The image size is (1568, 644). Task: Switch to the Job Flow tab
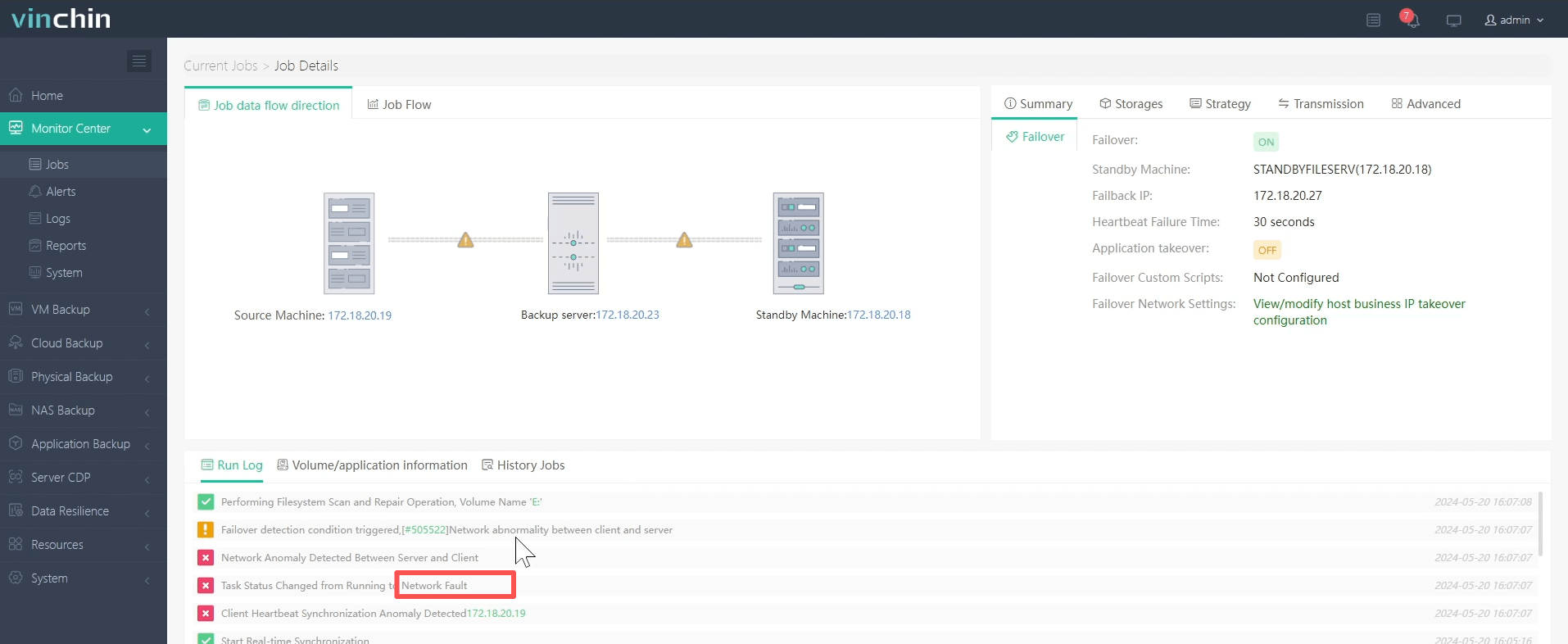point(399,105)
